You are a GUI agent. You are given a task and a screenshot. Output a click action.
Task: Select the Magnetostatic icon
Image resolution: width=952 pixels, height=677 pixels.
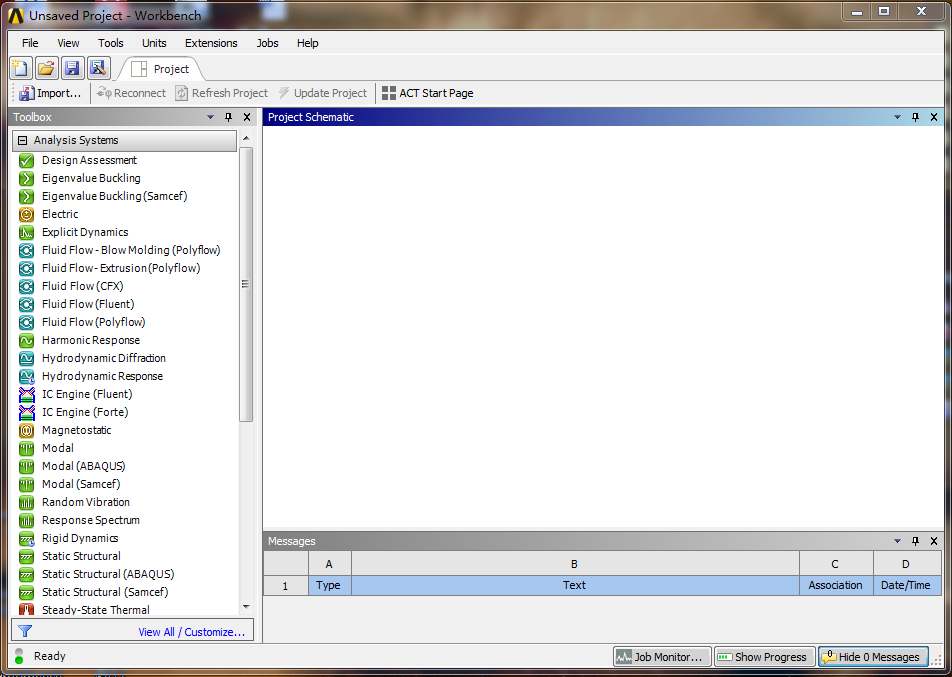pyautogui.click(x=26, y=430)
